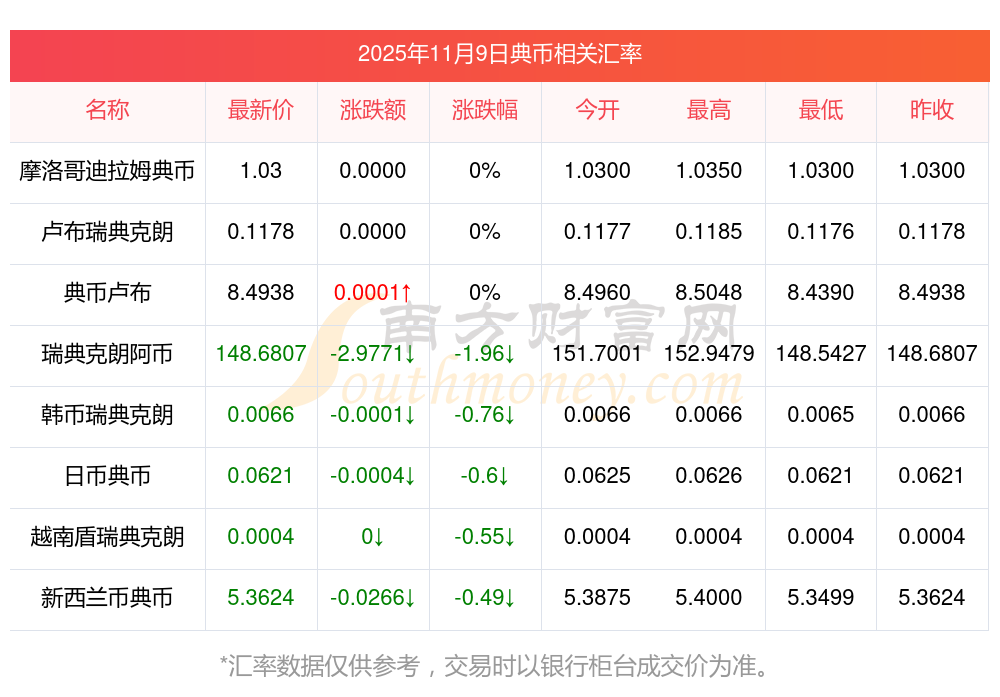Click the lowest value 0.1176
The width and height of the screenshot is (1000, 697).
821,231
